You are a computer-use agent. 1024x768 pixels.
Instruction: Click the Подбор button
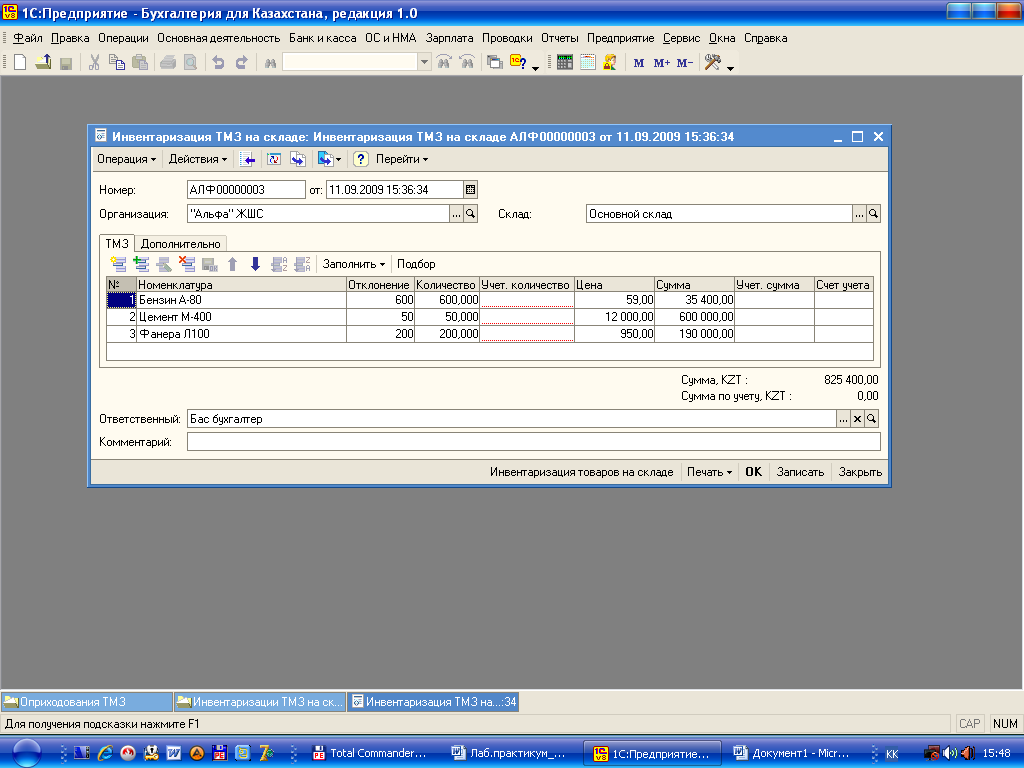(x=416, y=264)
